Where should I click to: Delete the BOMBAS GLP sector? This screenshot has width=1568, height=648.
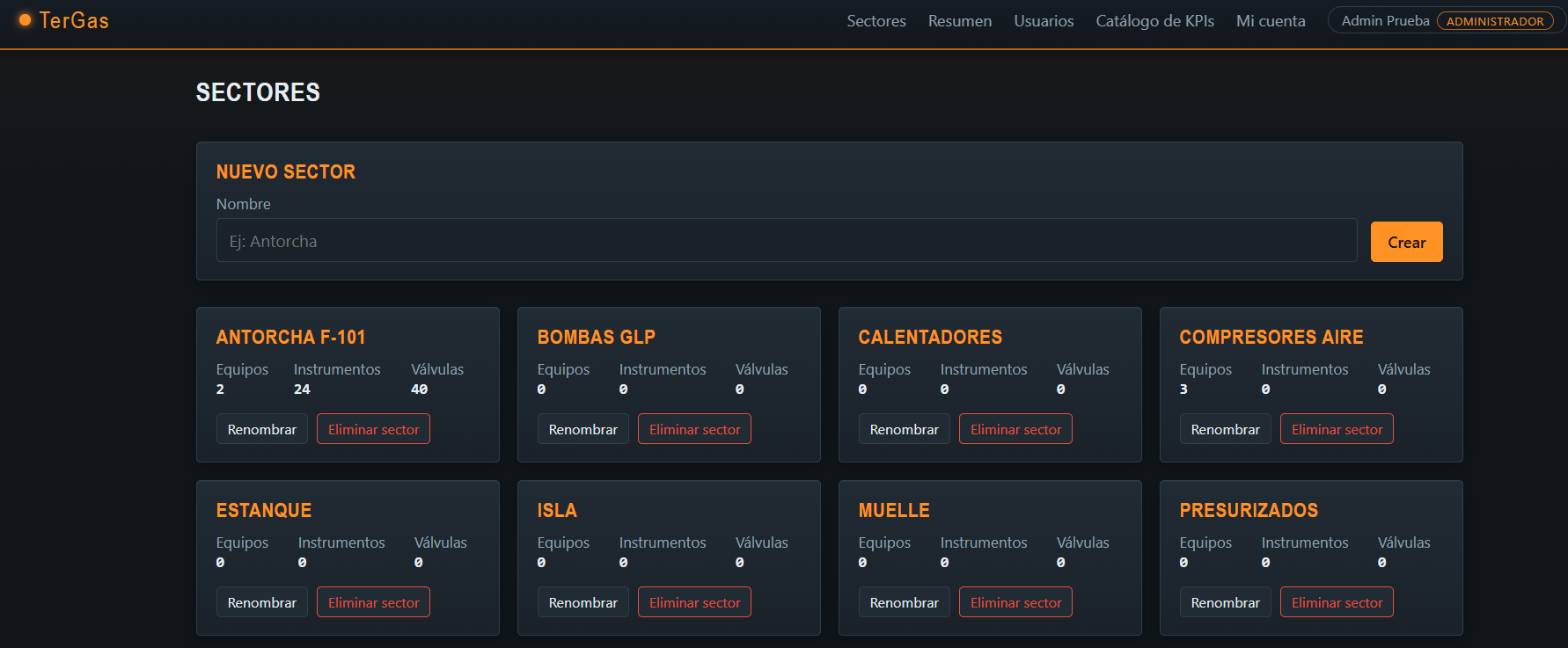point(694,429)
